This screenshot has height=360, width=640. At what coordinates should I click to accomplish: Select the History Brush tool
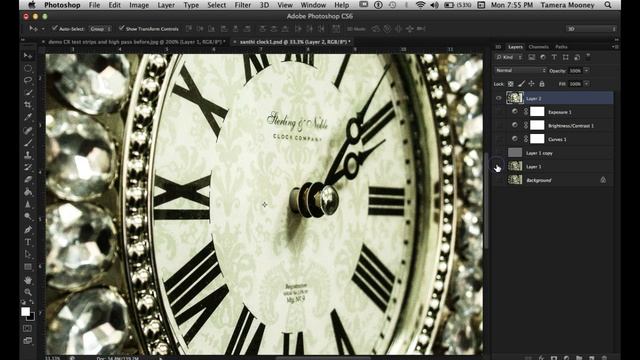(x=28, y=167)
